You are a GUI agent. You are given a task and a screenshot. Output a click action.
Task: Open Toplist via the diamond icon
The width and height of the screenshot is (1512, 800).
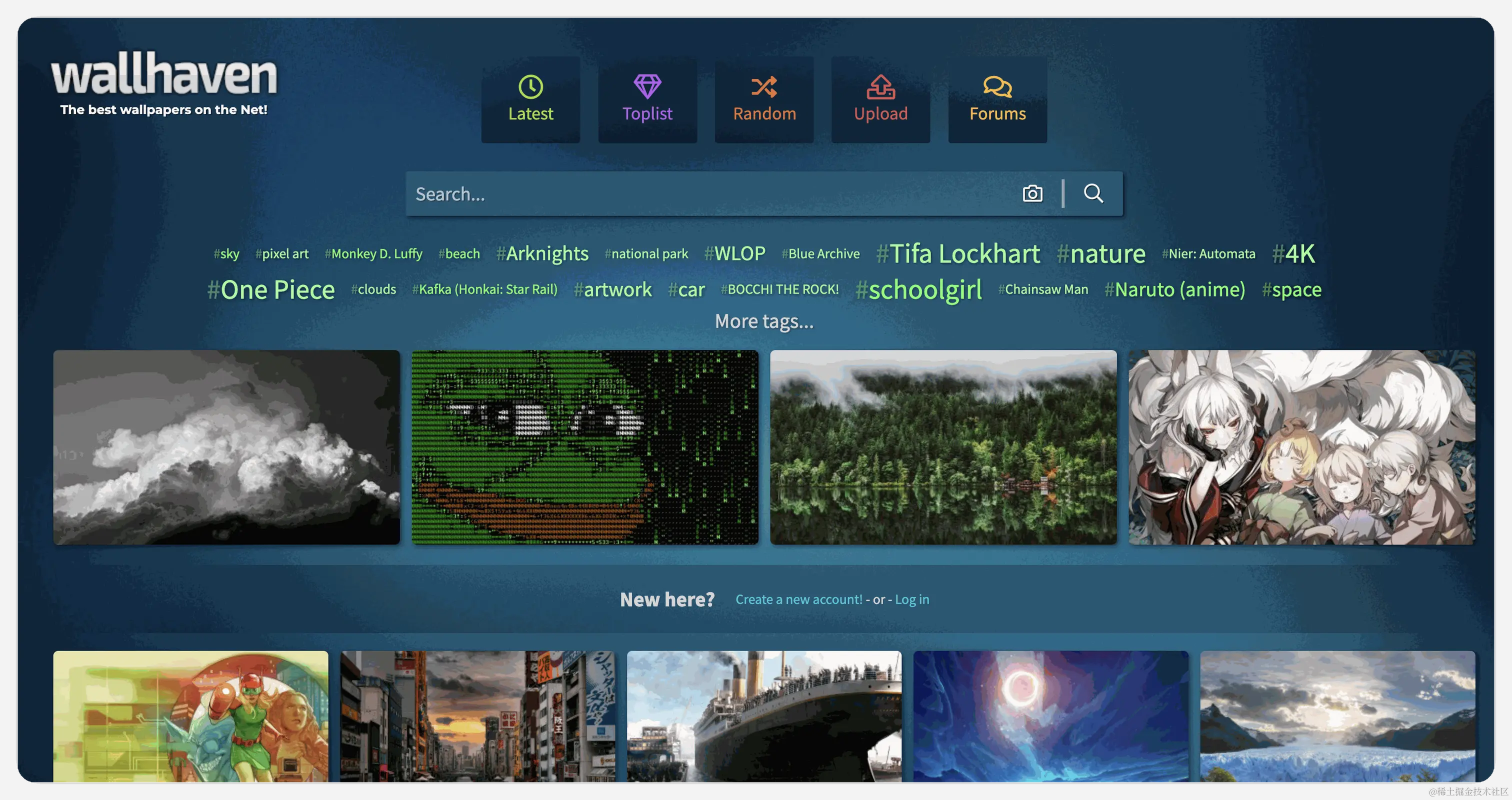pos(647,87)
